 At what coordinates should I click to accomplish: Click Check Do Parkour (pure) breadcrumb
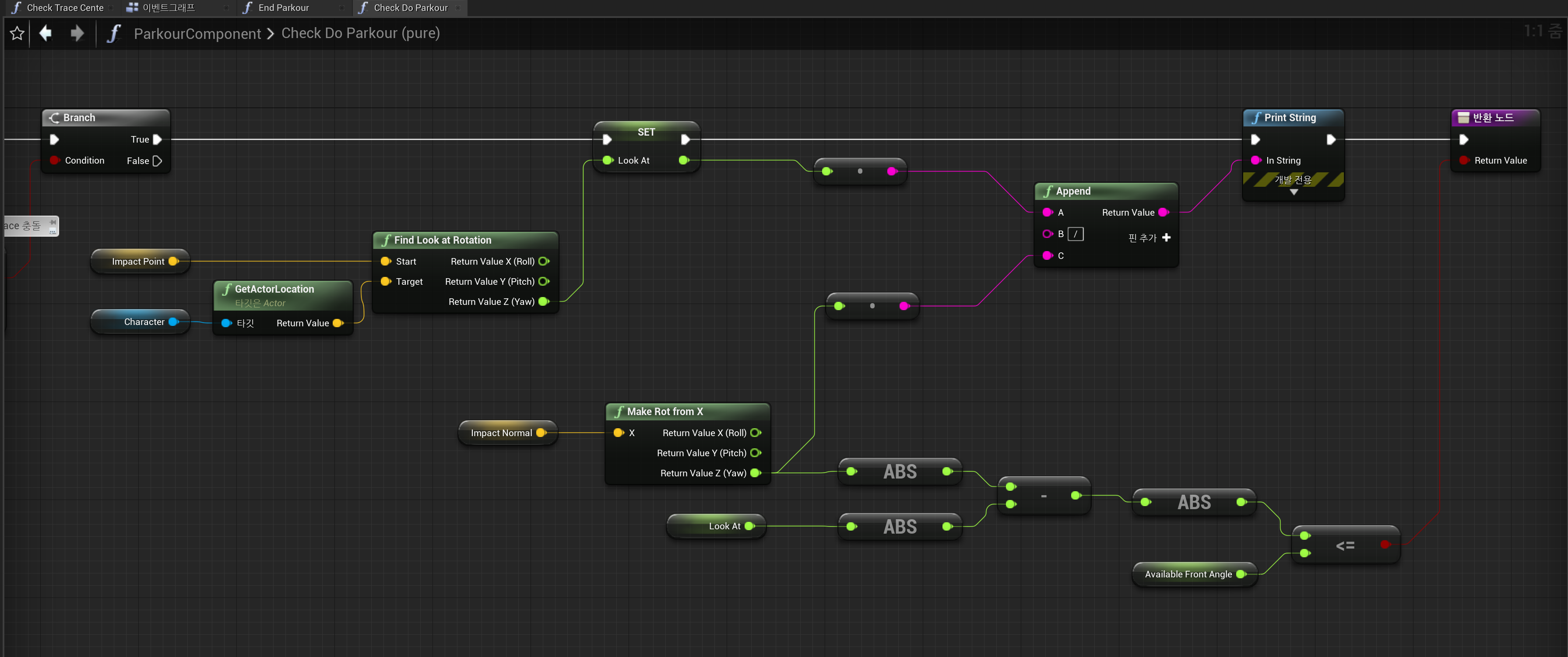[x=360, y=33]
